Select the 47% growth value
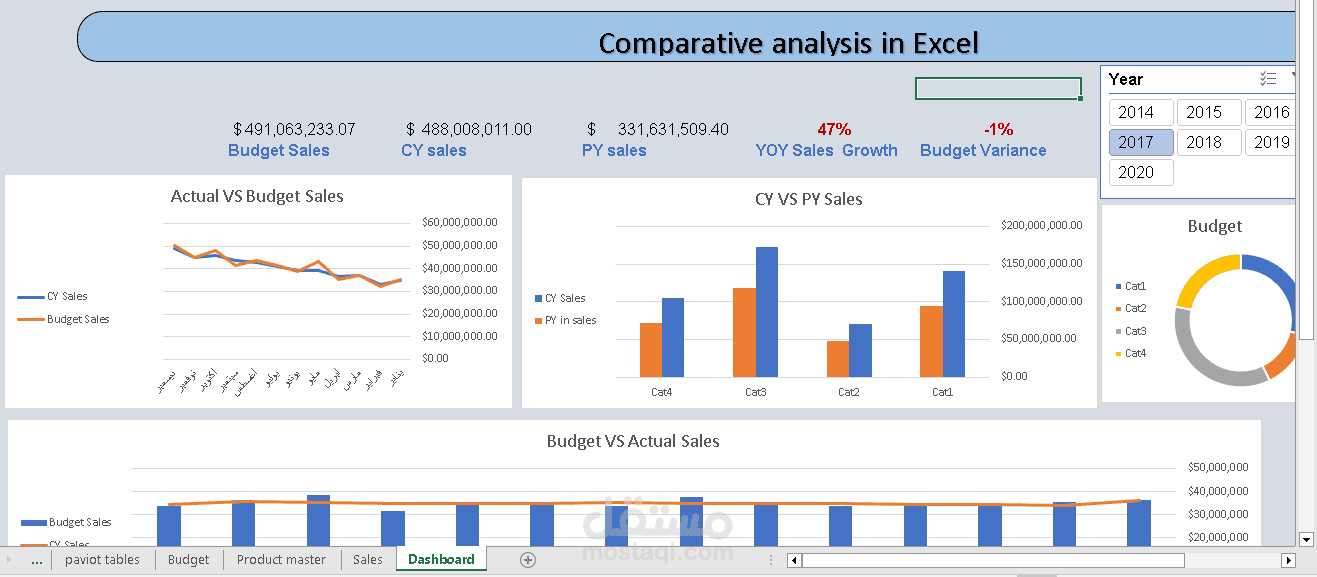This screenshot has height=577, width=1317. [x=834, y=129]
